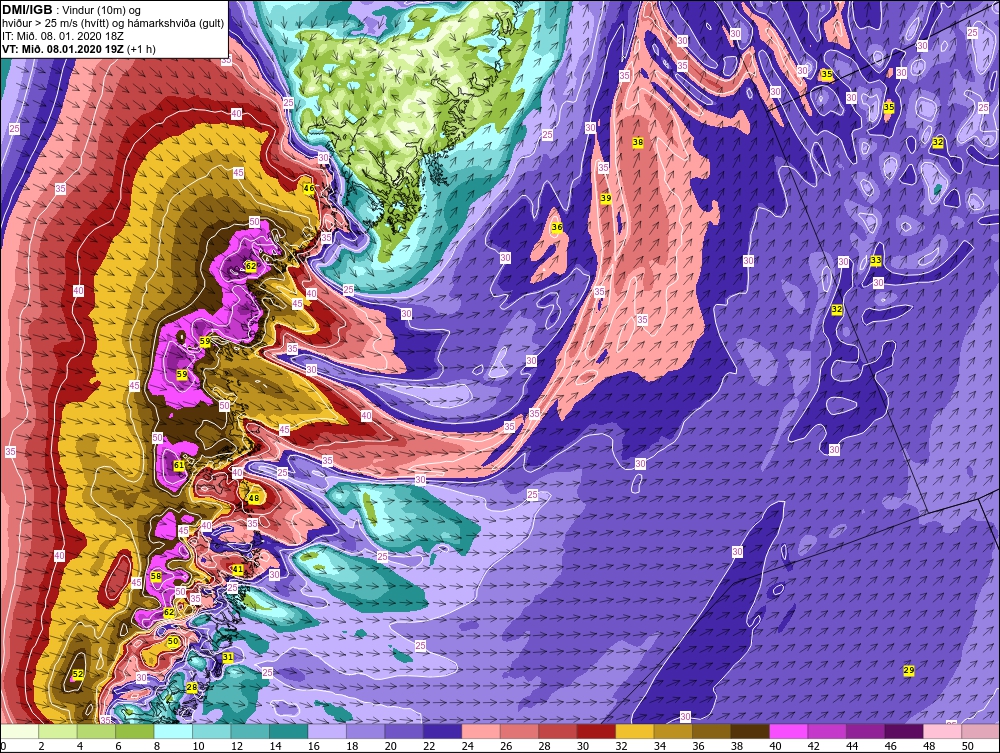Click the yellow gust label '41'

click(x=237, y=569)
